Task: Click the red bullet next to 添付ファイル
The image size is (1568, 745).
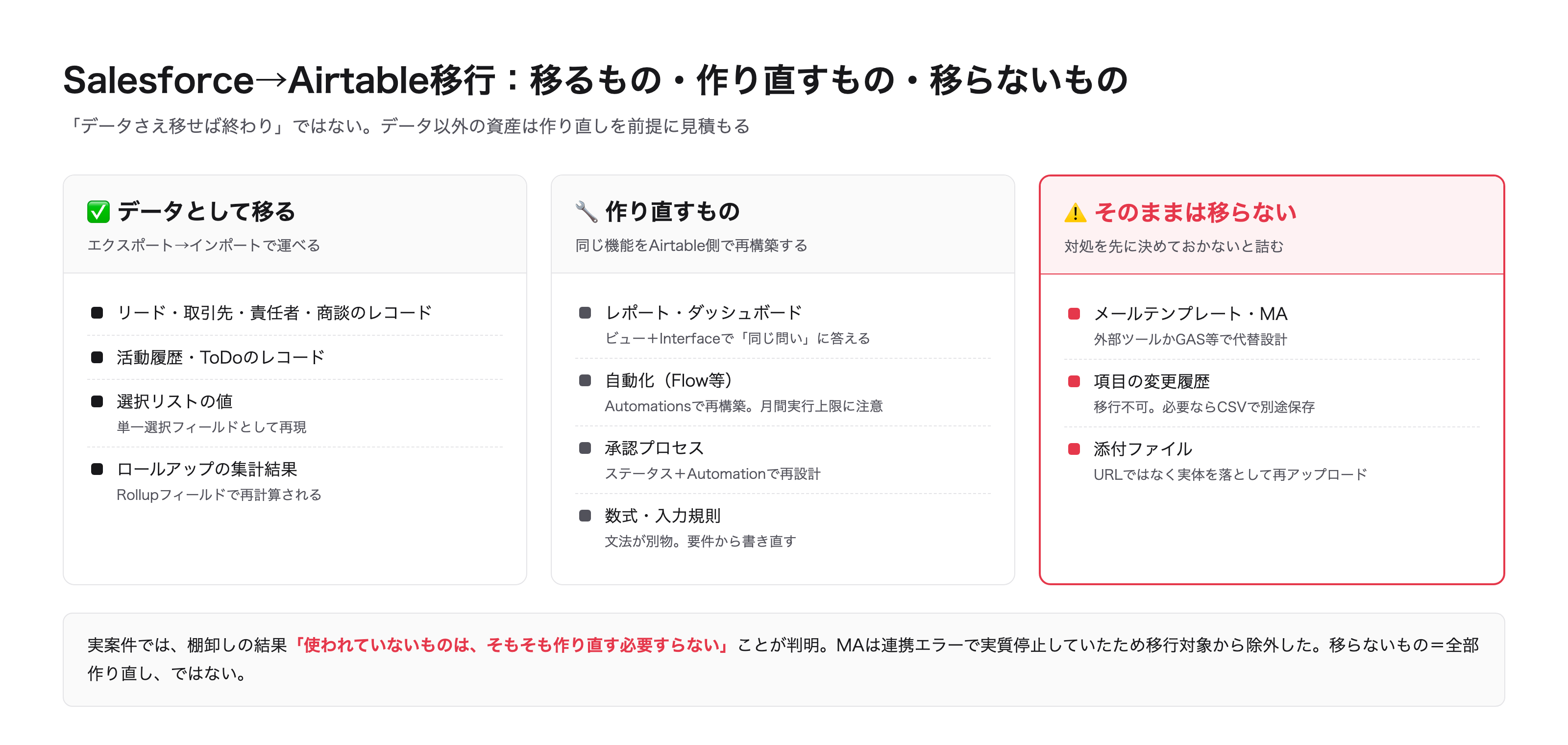Action: click(1074, 448)
